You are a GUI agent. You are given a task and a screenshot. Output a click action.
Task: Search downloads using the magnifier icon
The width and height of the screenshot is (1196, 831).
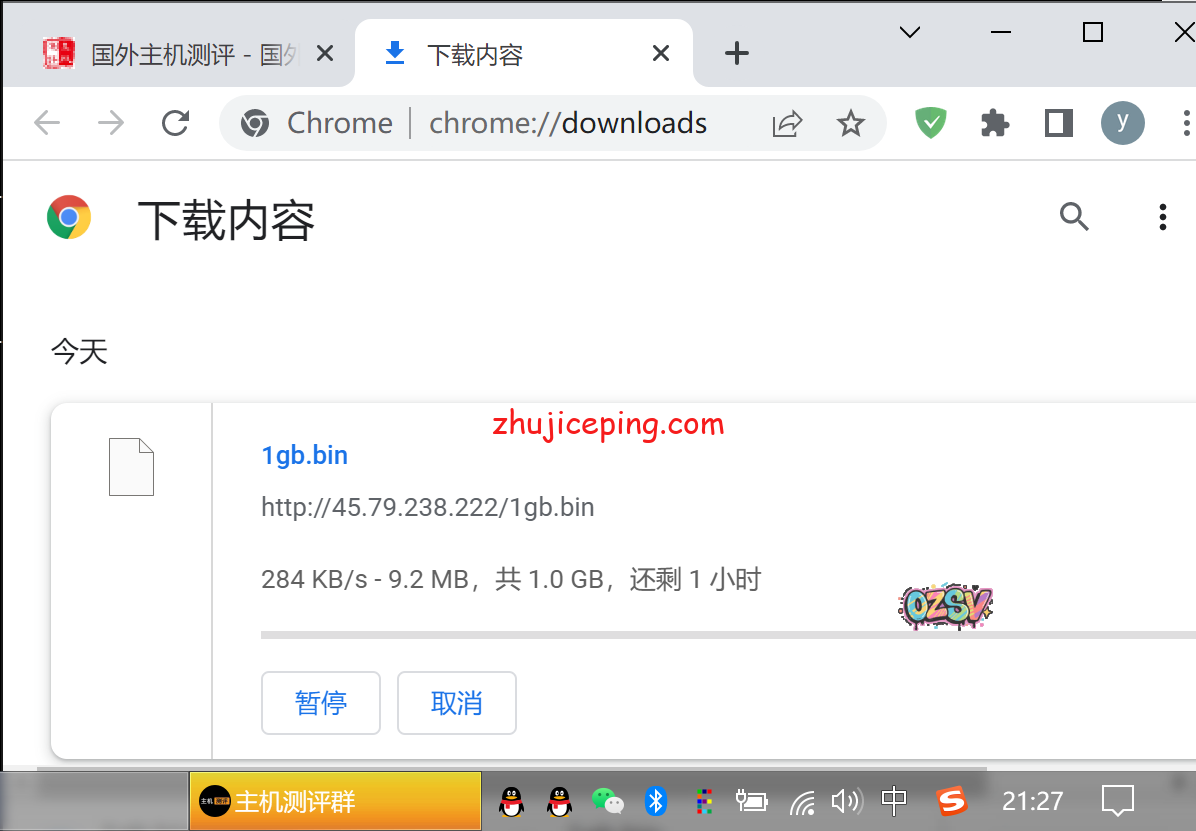pos(1074,216)
